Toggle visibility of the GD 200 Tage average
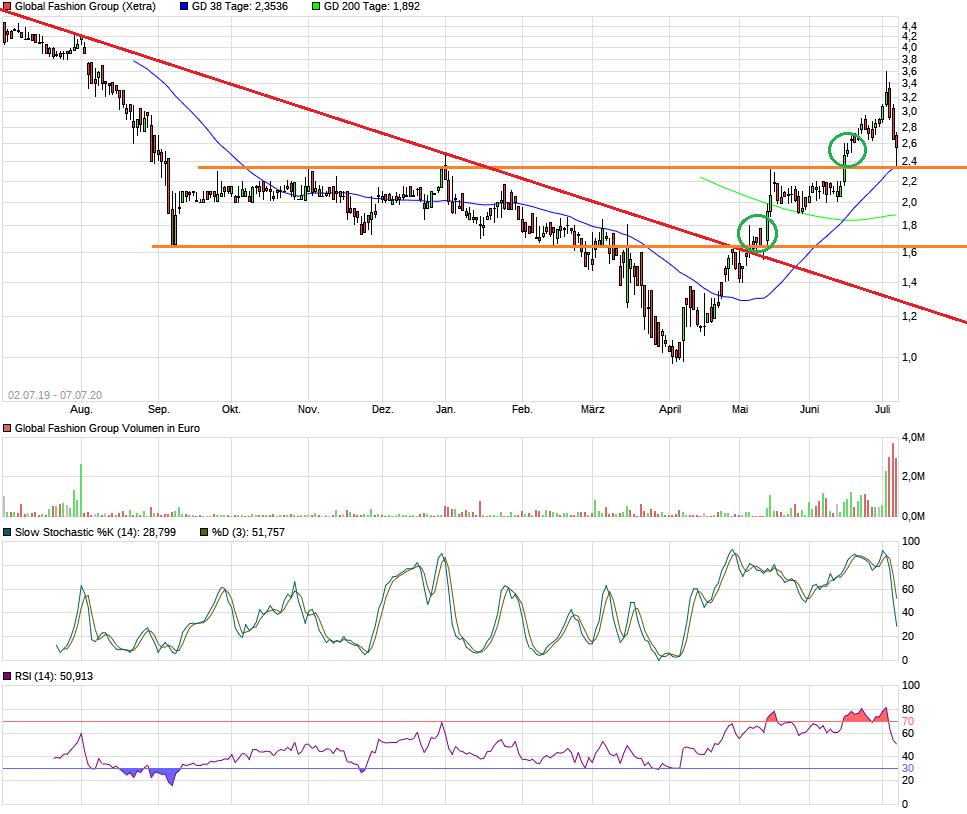This screenshot has width=967, height=814. (318, 6)
